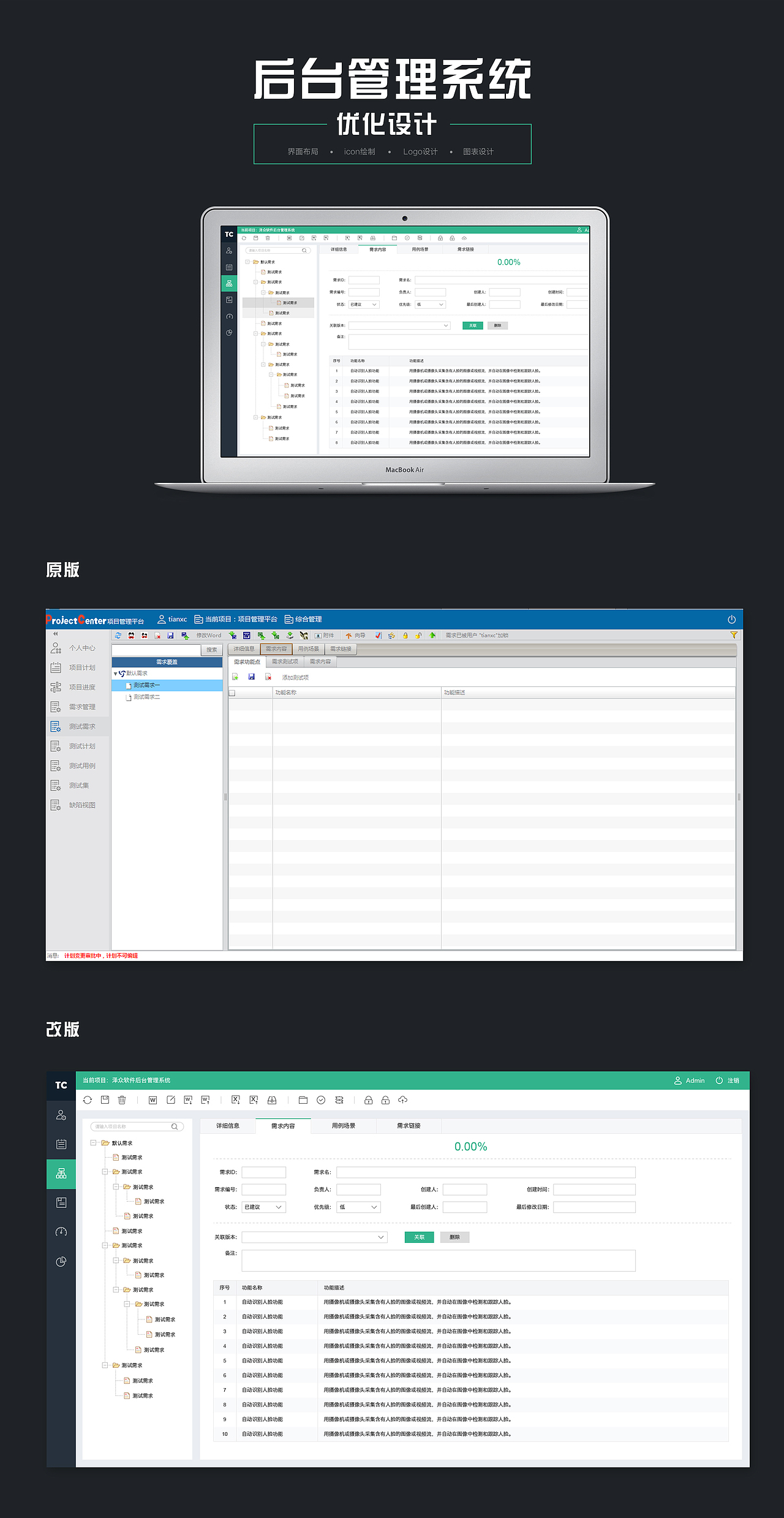The height and width of the screenshot is (1518, 784).
Task: Click the cloud upload icon in 改版 toolbar
Action: click(x=403, y=1100)
